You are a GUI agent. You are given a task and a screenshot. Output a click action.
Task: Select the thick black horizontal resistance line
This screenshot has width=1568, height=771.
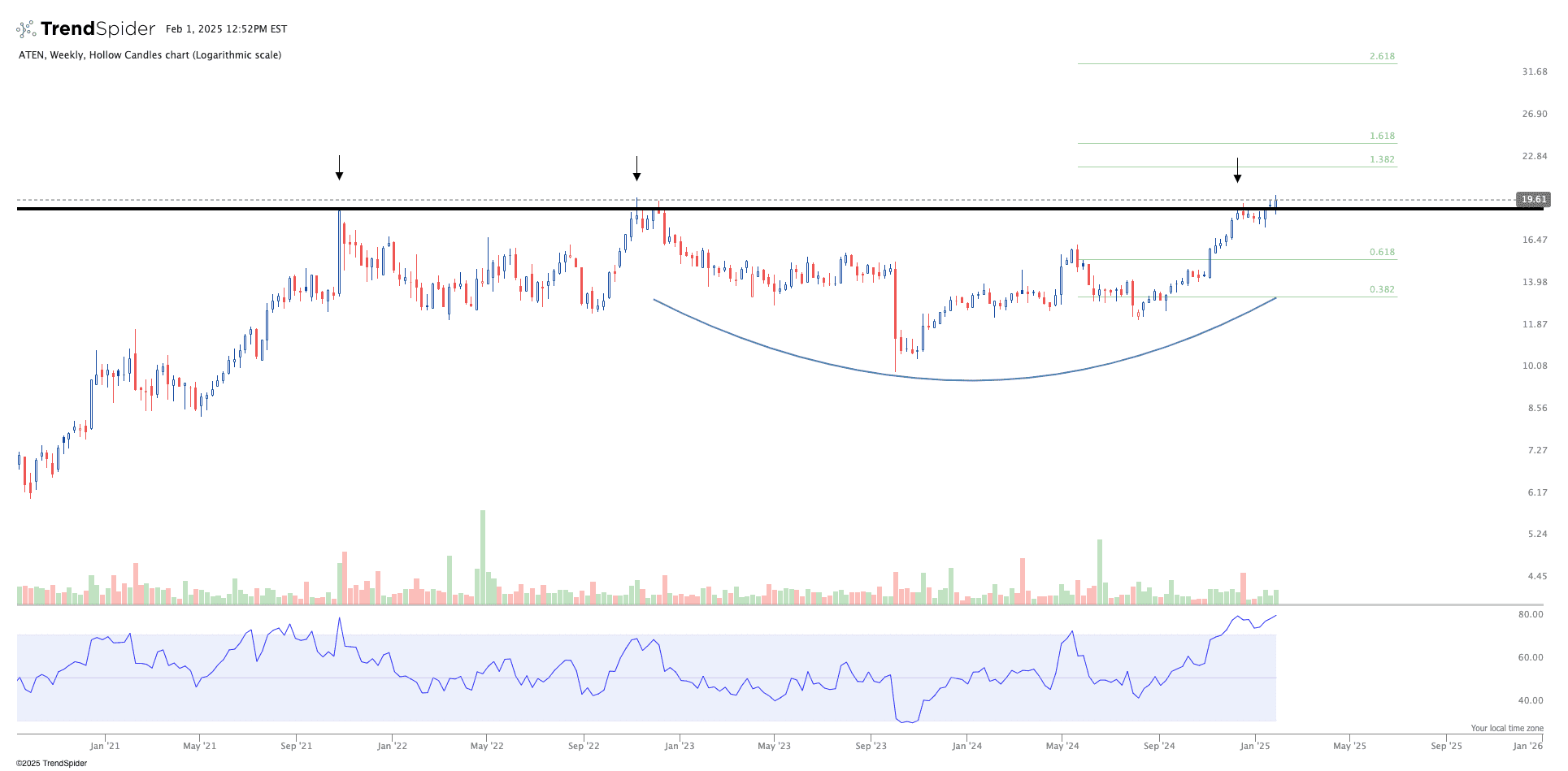click(813, 209)
